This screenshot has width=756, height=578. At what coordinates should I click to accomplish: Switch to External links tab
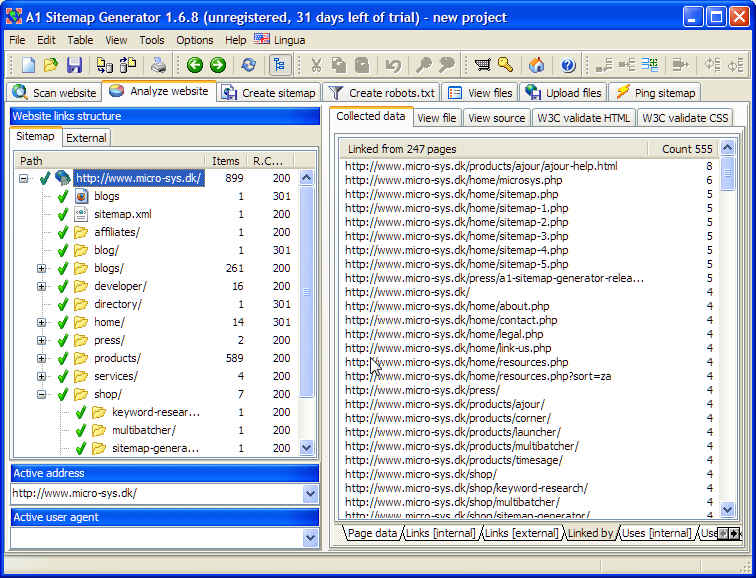(x=86, y=138)
